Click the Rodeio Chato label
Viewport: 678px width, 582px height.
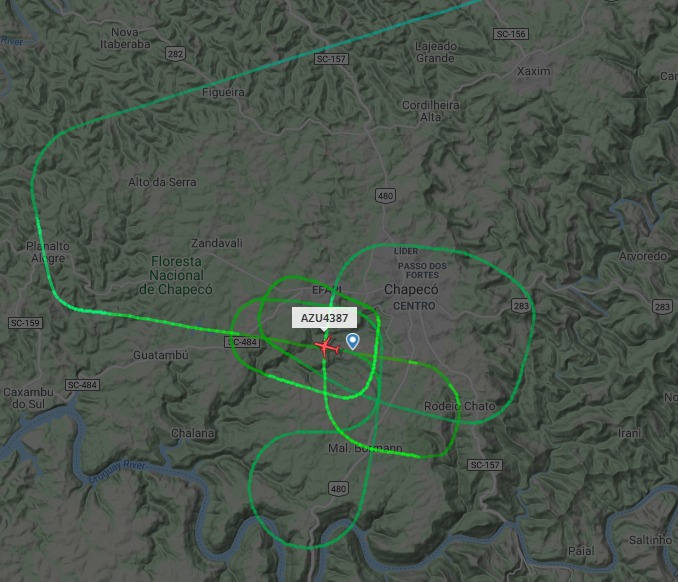pos(459,406)
